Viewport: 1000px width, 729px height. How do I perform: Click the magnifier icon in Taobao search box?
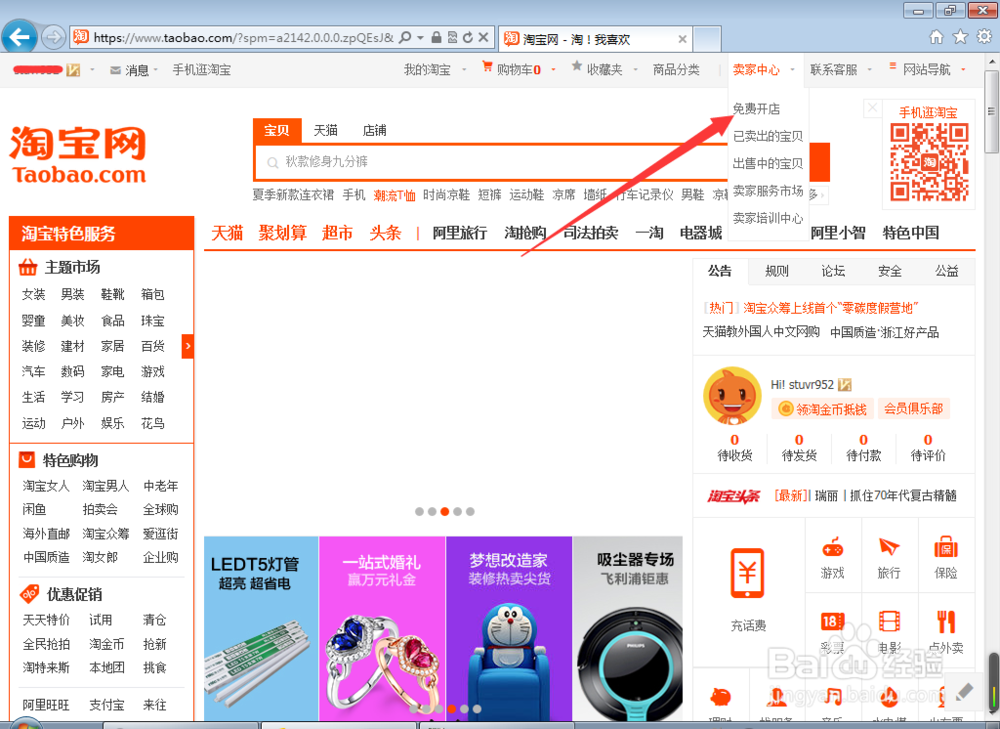coord(272,163)
